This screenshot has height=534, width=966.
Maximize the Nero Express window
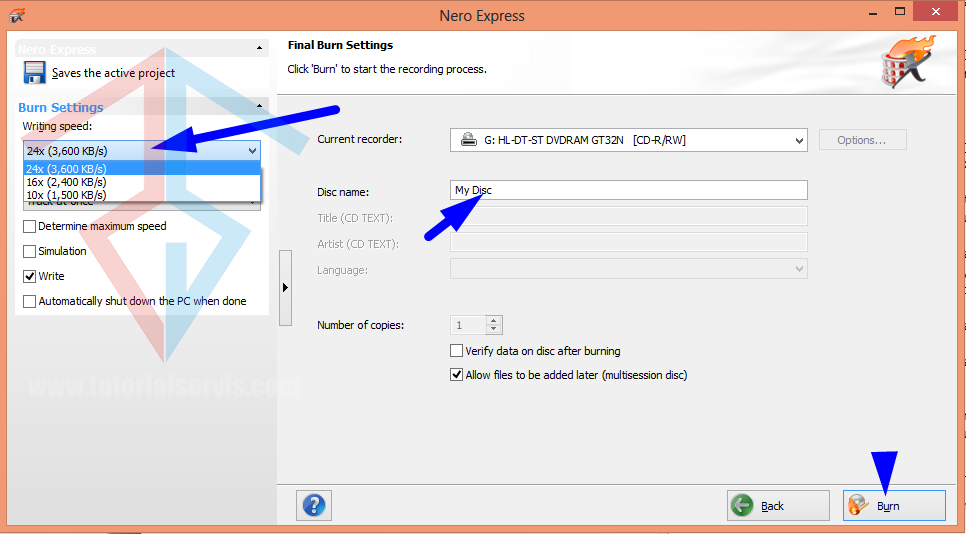point(900,11)
